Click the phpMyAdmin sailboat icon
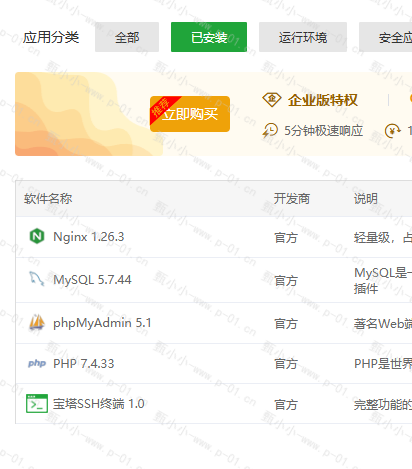The width and height of the screenshot is (412, 469). pos(37,322)
